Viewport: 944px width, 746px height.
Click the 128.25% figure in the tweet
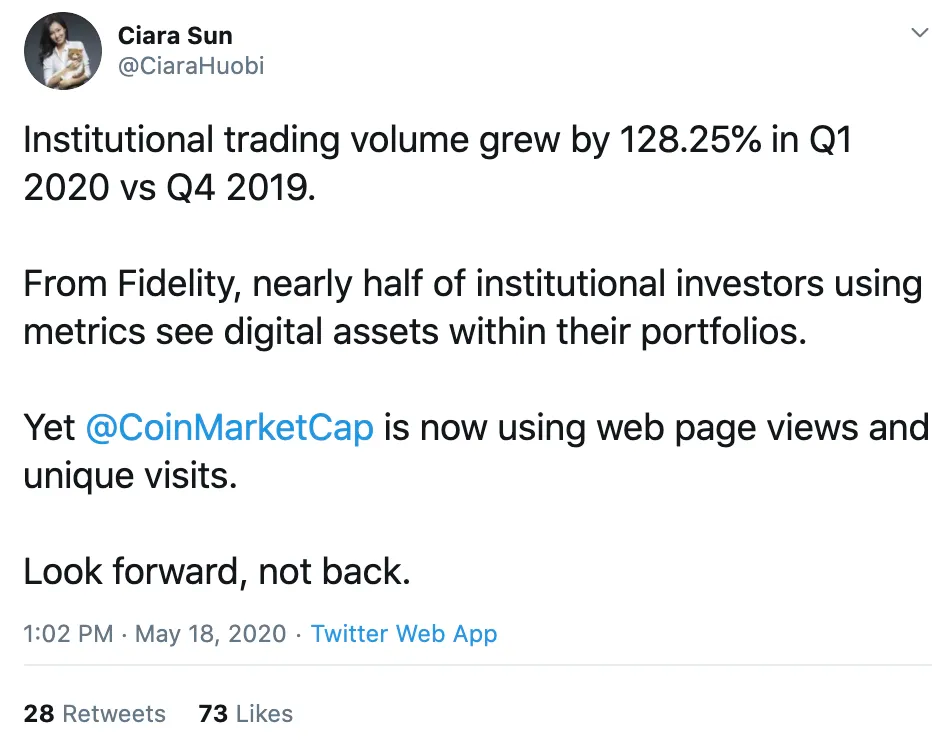(690, 140)
